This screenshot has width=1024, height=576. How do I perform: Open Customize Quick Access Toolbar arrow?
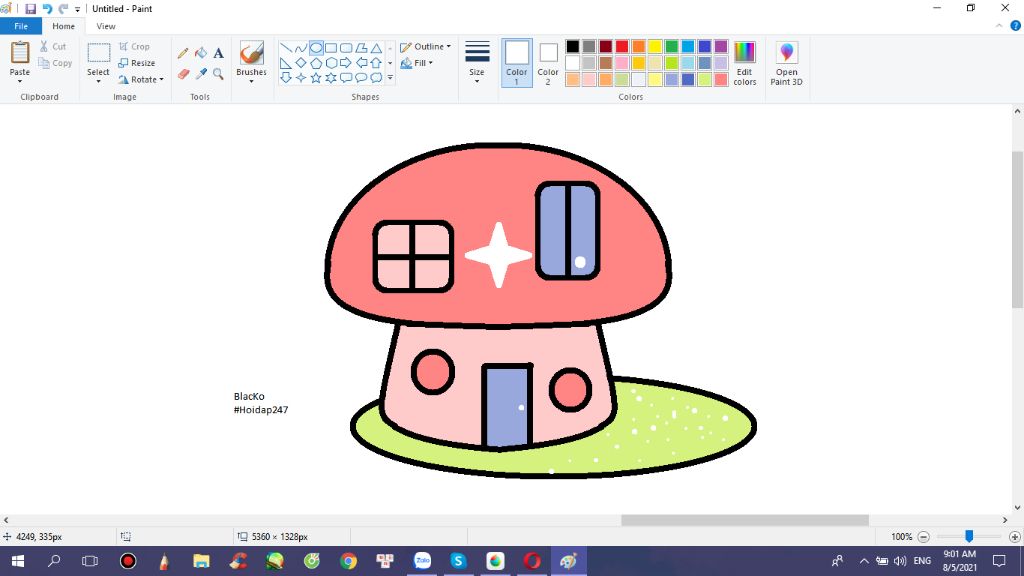77,9
